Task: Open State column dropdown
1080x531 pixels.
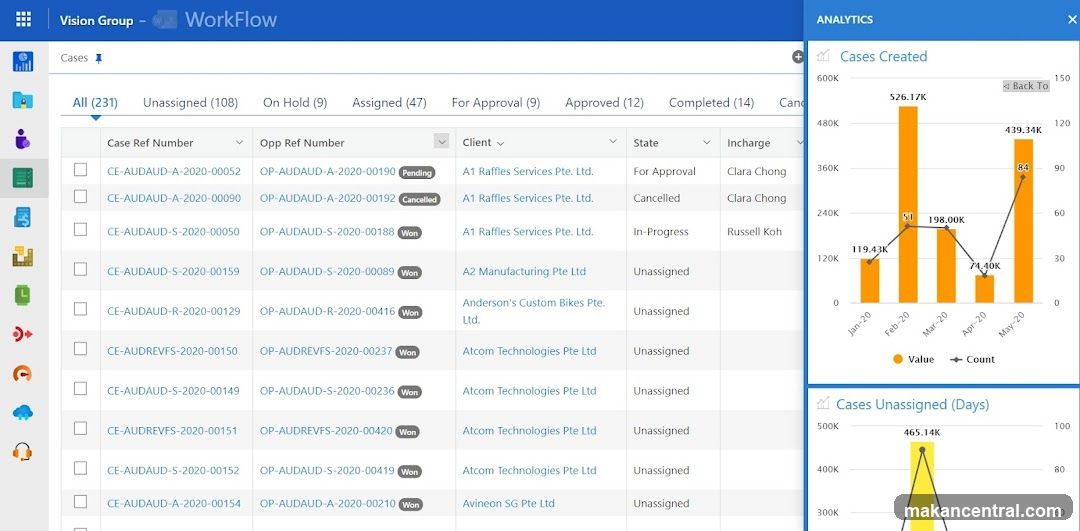Action: [706, 143]
